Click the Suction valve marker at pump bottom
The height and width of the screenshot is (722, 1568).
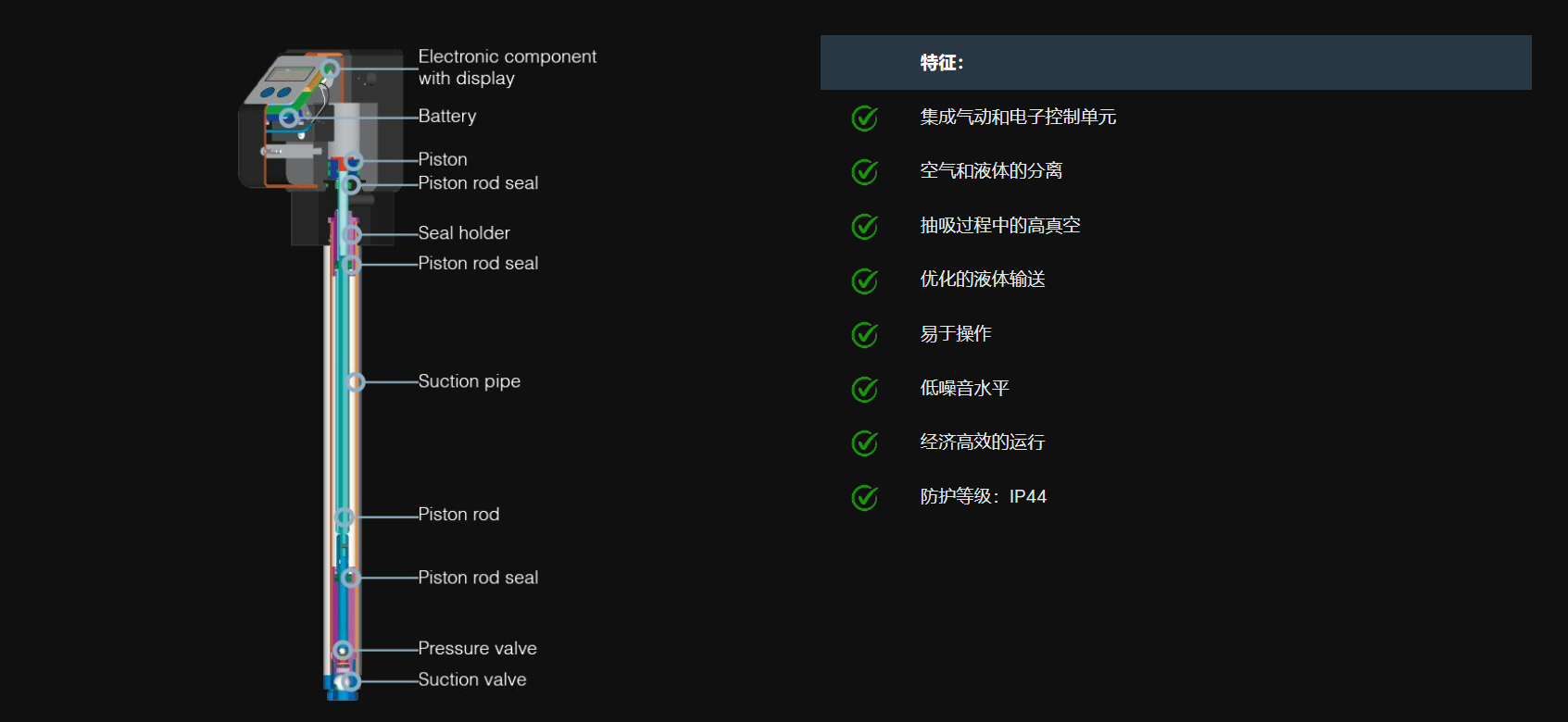350,681
